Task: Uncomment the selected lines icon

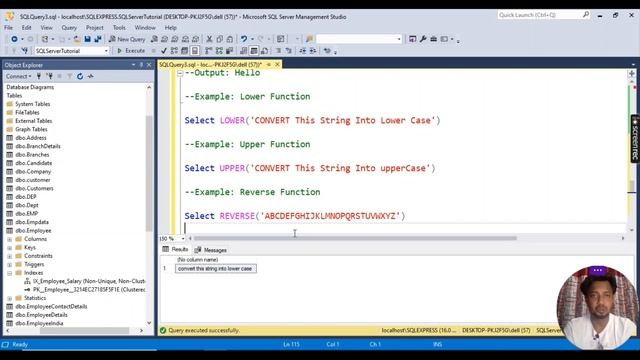Action: coord(289,51)
